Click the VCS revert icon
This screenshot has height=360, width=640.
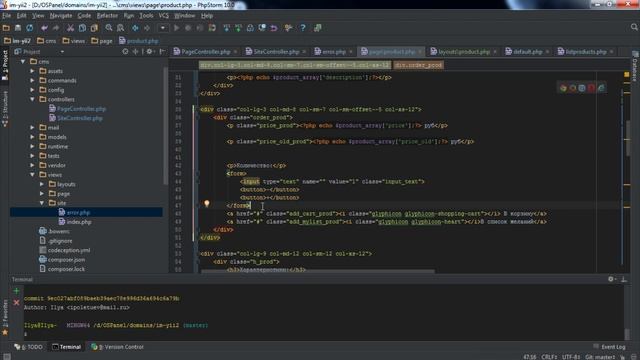pos(274,28)
